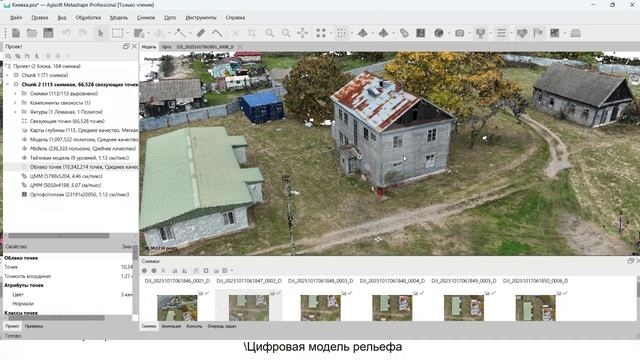Expand the Компоненты связности folder
640x360 pixels.
point(15,103)
